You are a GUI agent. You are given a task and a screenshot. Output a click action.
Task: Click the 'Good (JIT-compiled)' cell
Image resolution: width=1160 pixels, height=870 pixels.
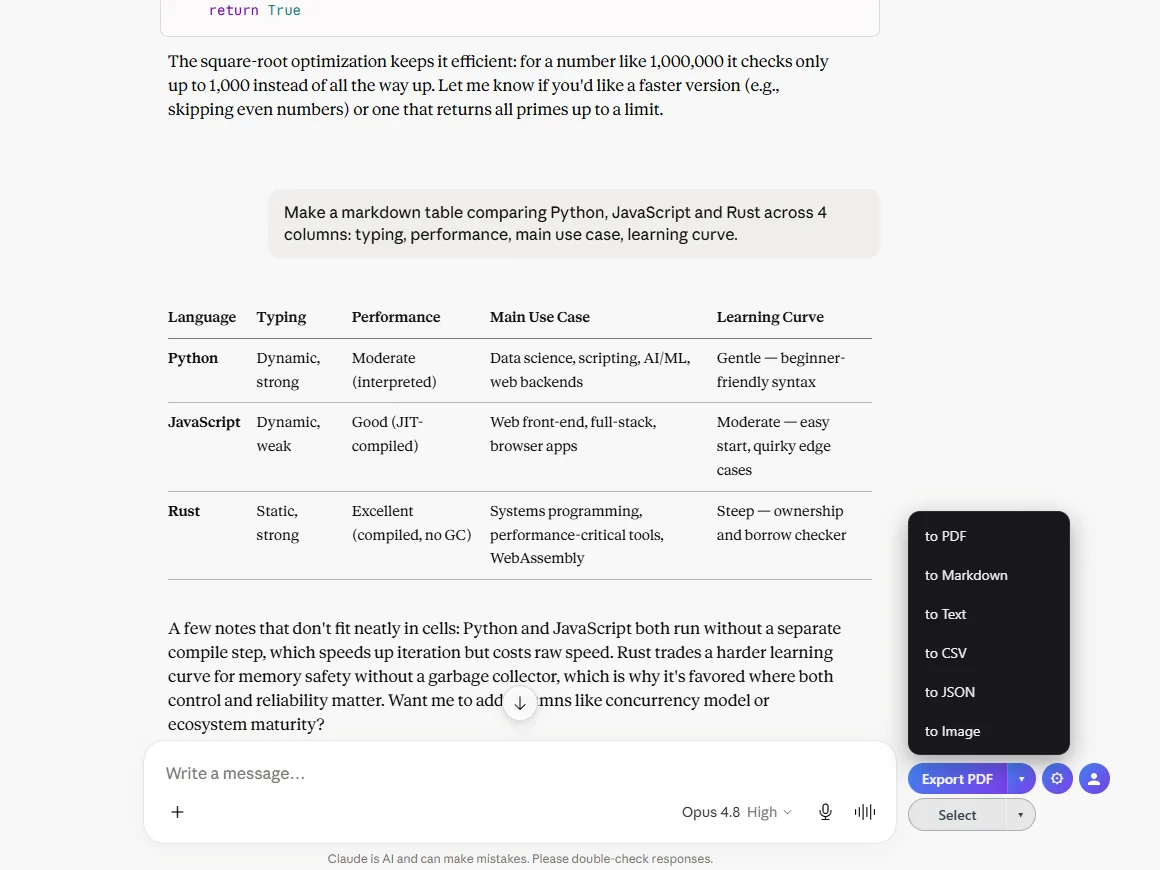click(x=387, y=434)
